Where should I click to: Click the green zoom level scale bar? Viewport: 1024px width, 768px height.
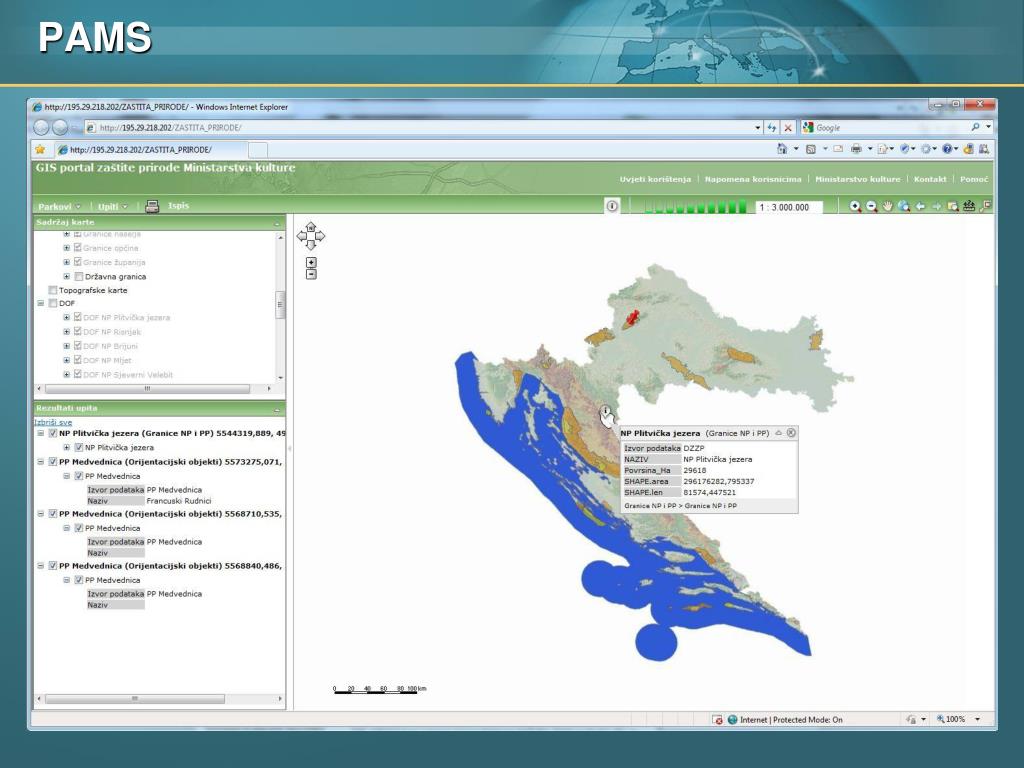pyautogui.click(x=695, y=207)
